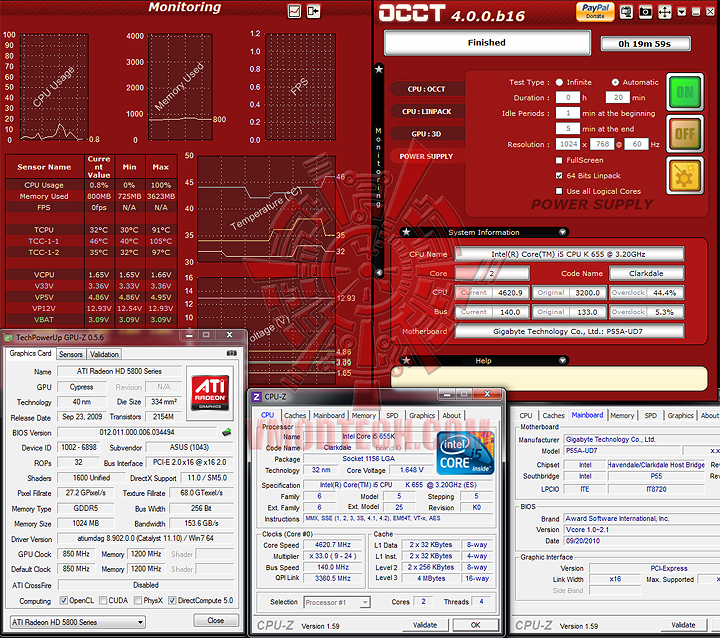Click the elapsed time display 0h 19m 59s

(x=645, y=44)
